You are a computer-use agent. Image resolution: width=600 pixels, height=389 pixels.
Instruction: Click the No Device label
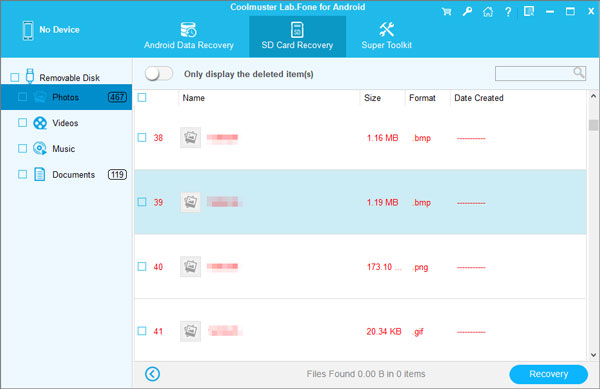coord(59,29)
